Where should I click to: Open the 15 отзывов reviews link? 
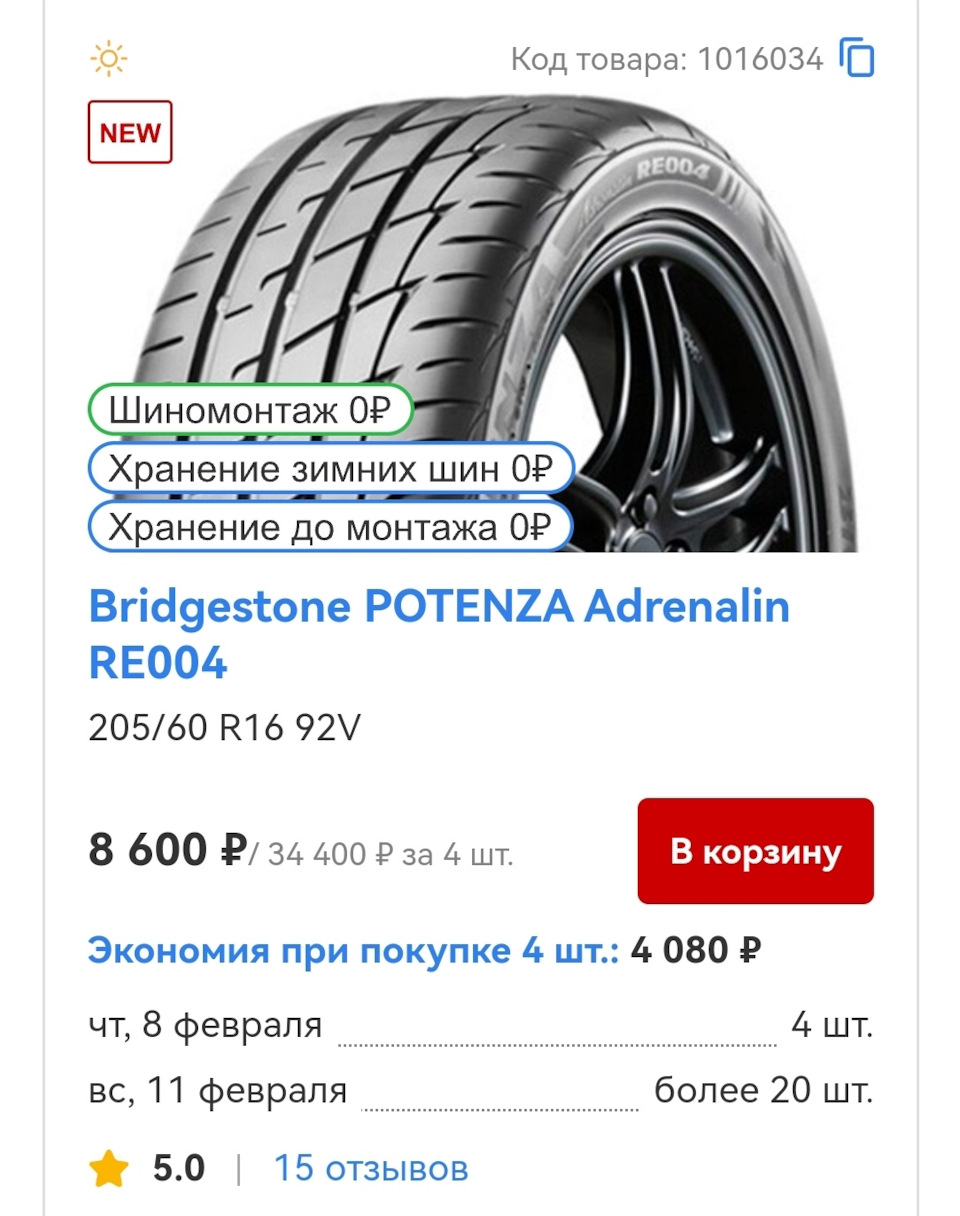pos(371,1168)
